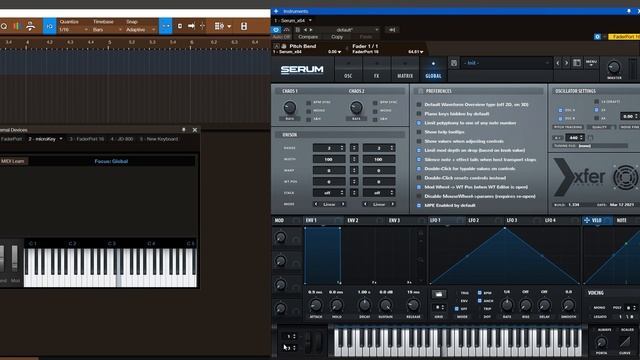Pin the Instruments window

click(629, 11)
